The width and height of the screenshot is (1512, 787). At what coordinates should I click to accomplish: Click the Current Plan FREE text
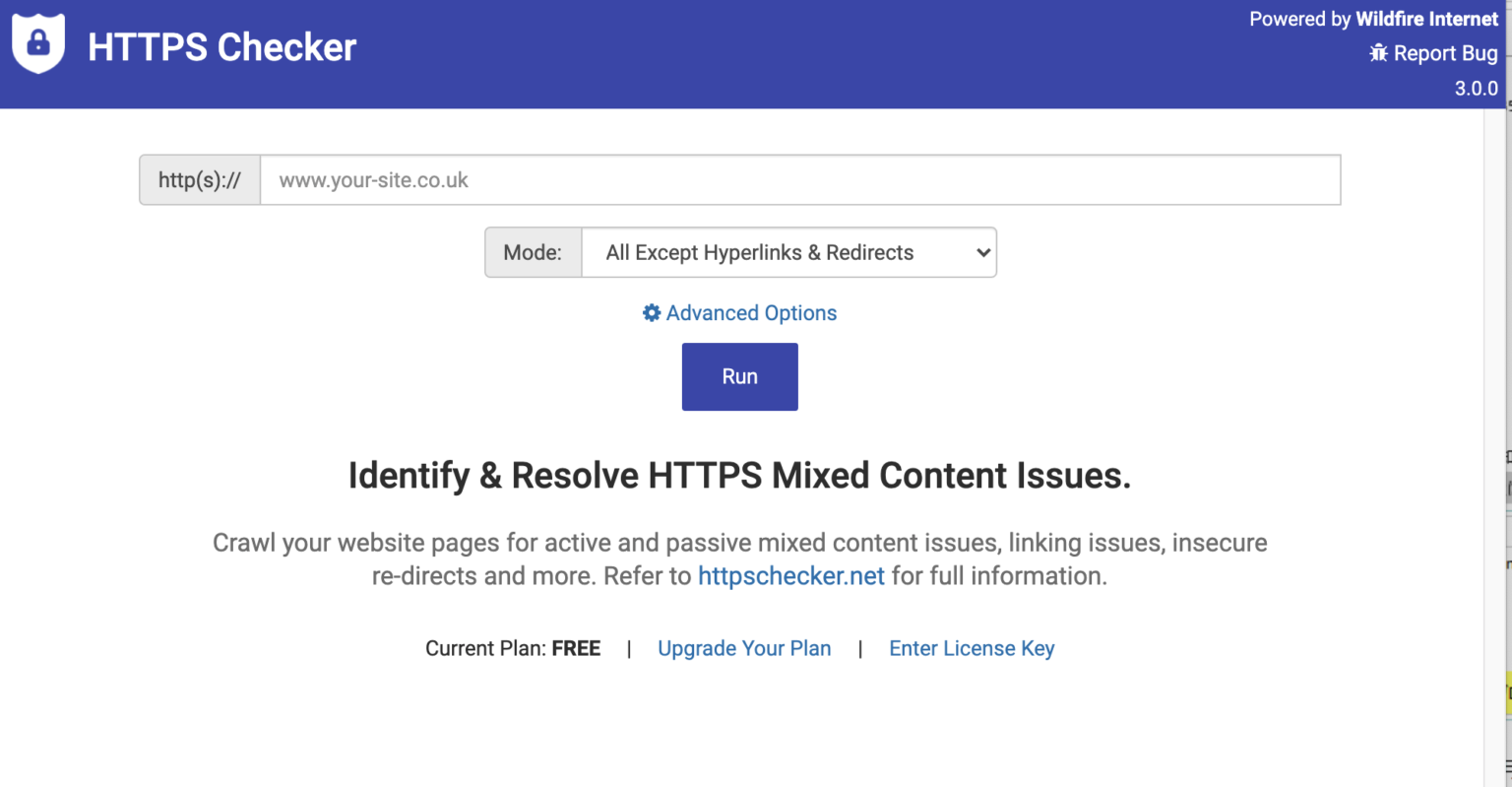coord(513,648)
